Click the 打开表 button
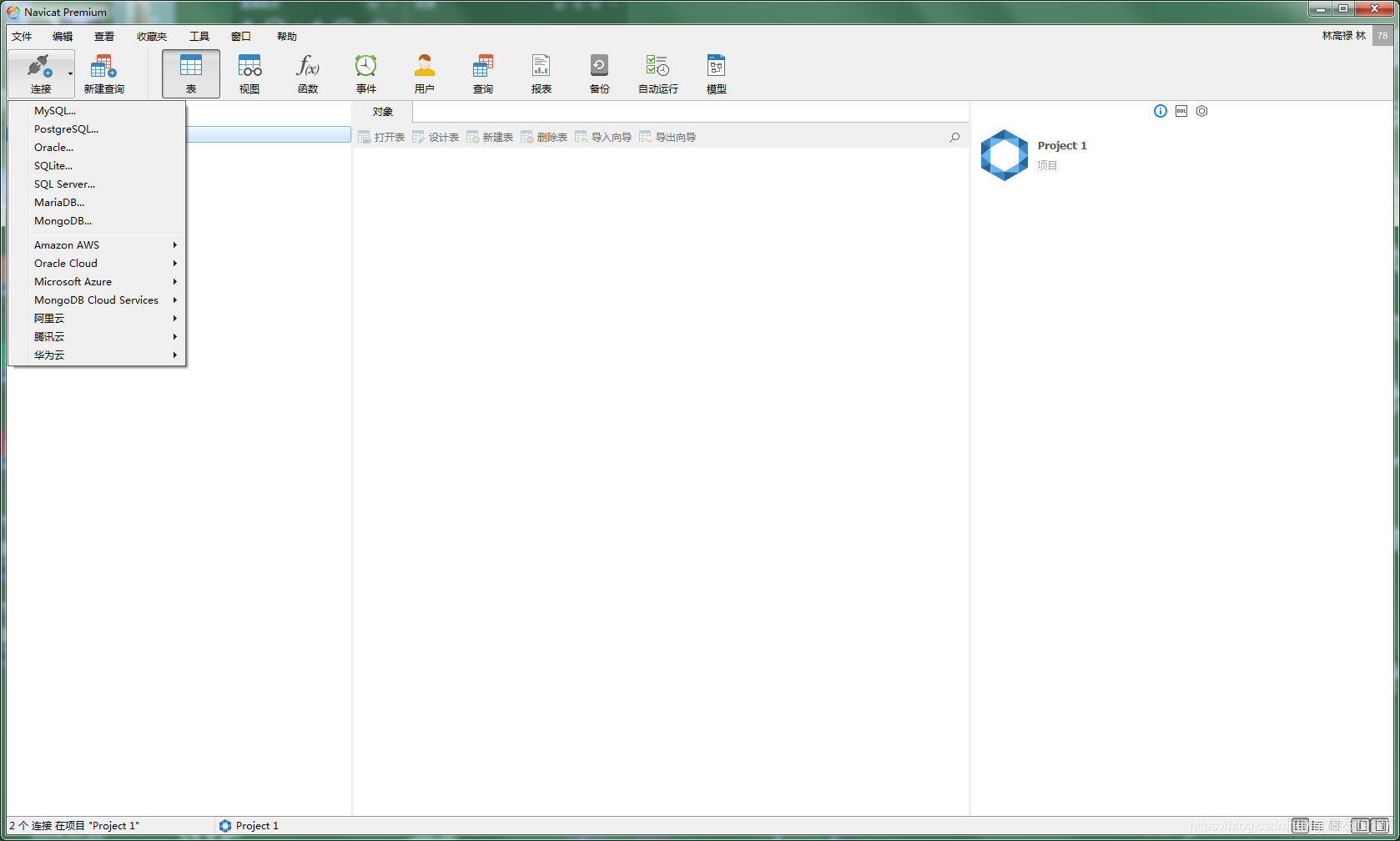 click(x=381, y=137)
